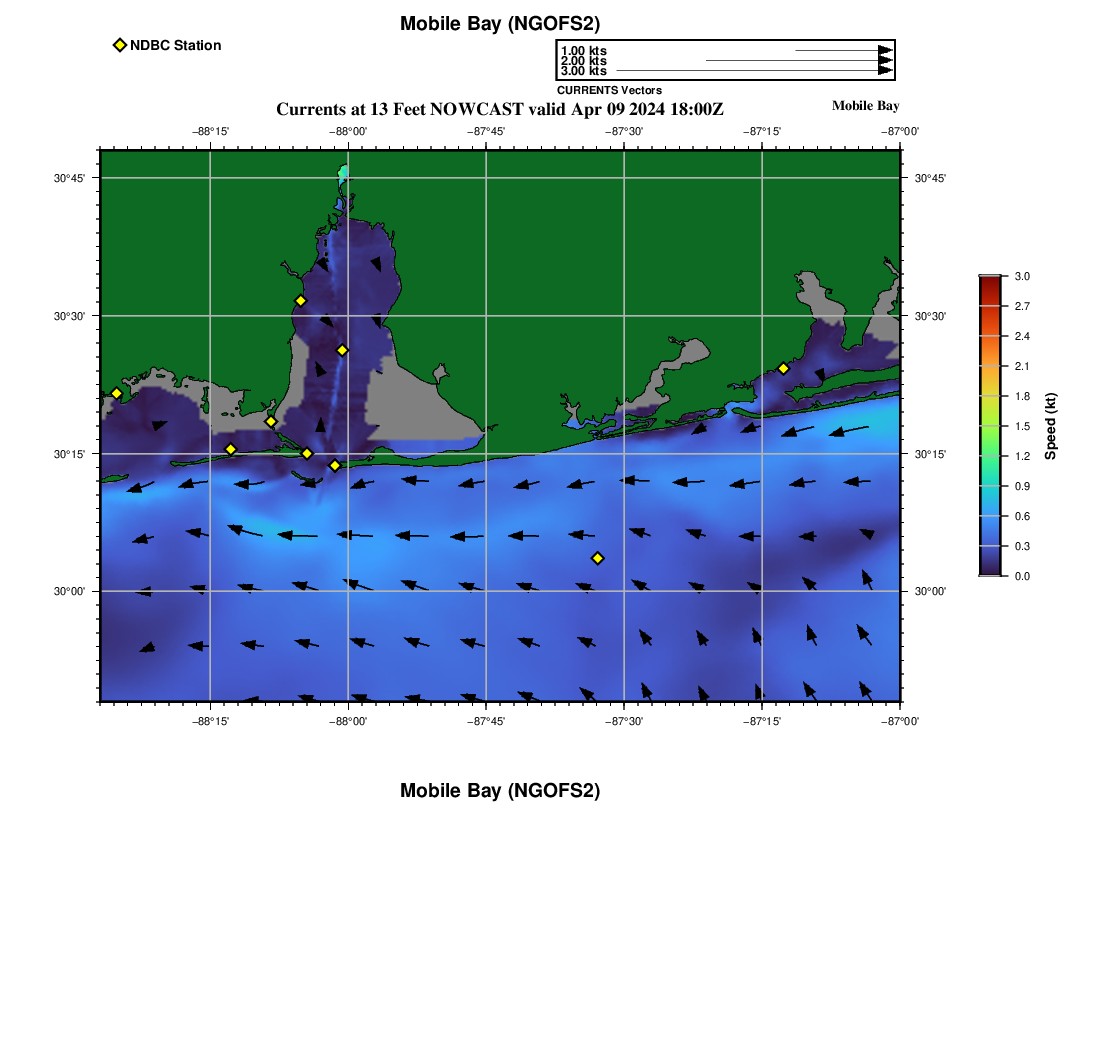
Task: Select the southernmost station marker at Mobile Bay entrance
Action: tap(335, 465)
